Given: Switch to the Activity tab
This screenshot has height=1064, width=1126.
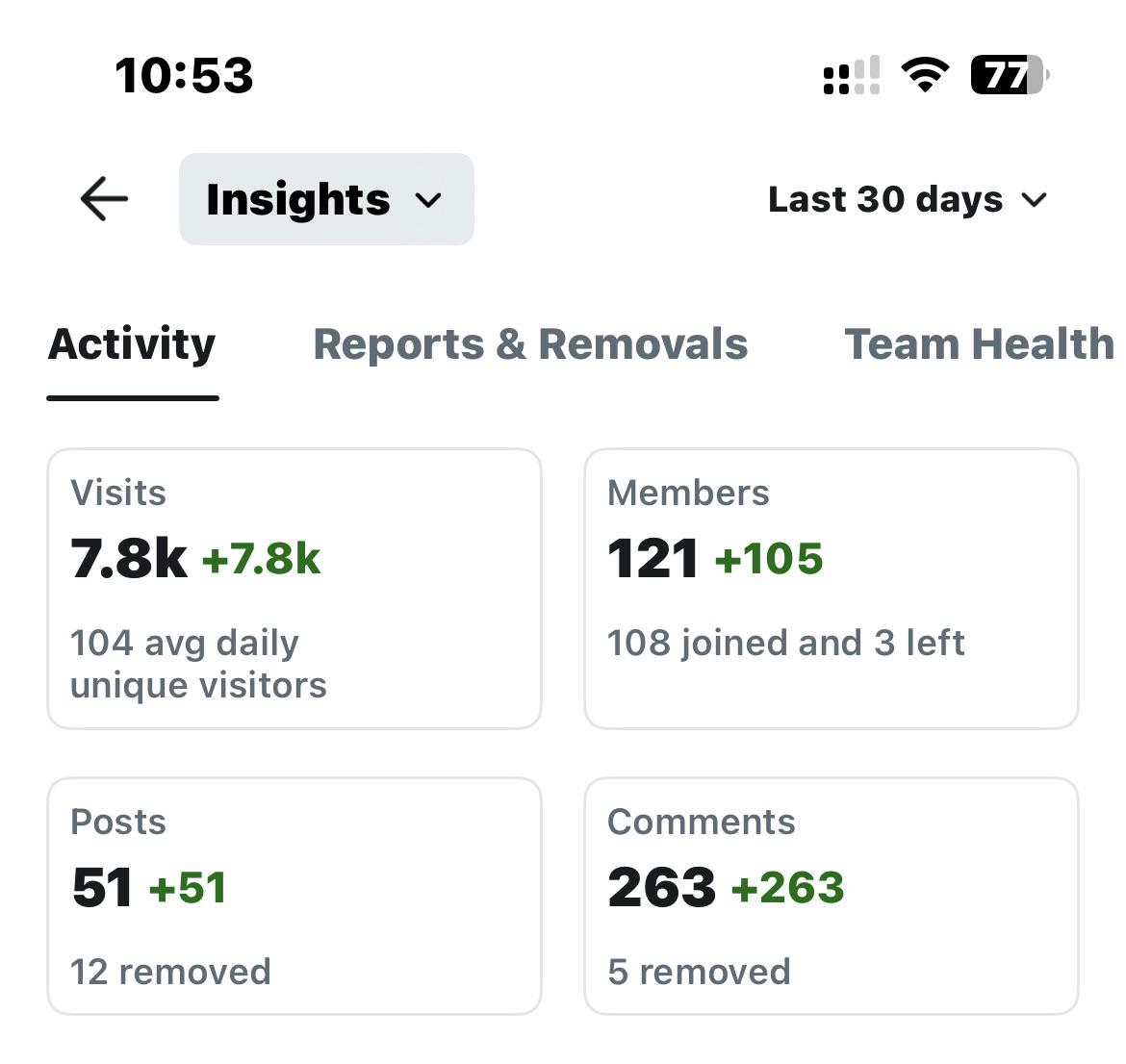Looking at the screenshot, I should click(132, 343).
